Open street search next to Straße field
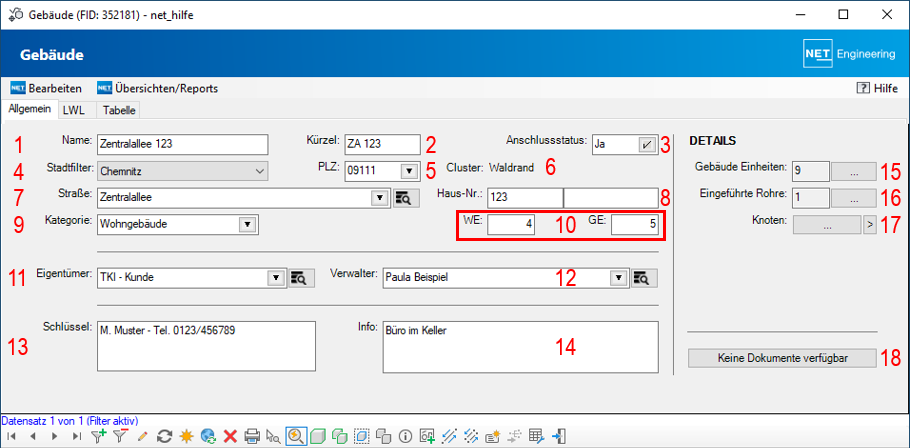This screenshot has height=448, width=910. (x=402, y=198)
